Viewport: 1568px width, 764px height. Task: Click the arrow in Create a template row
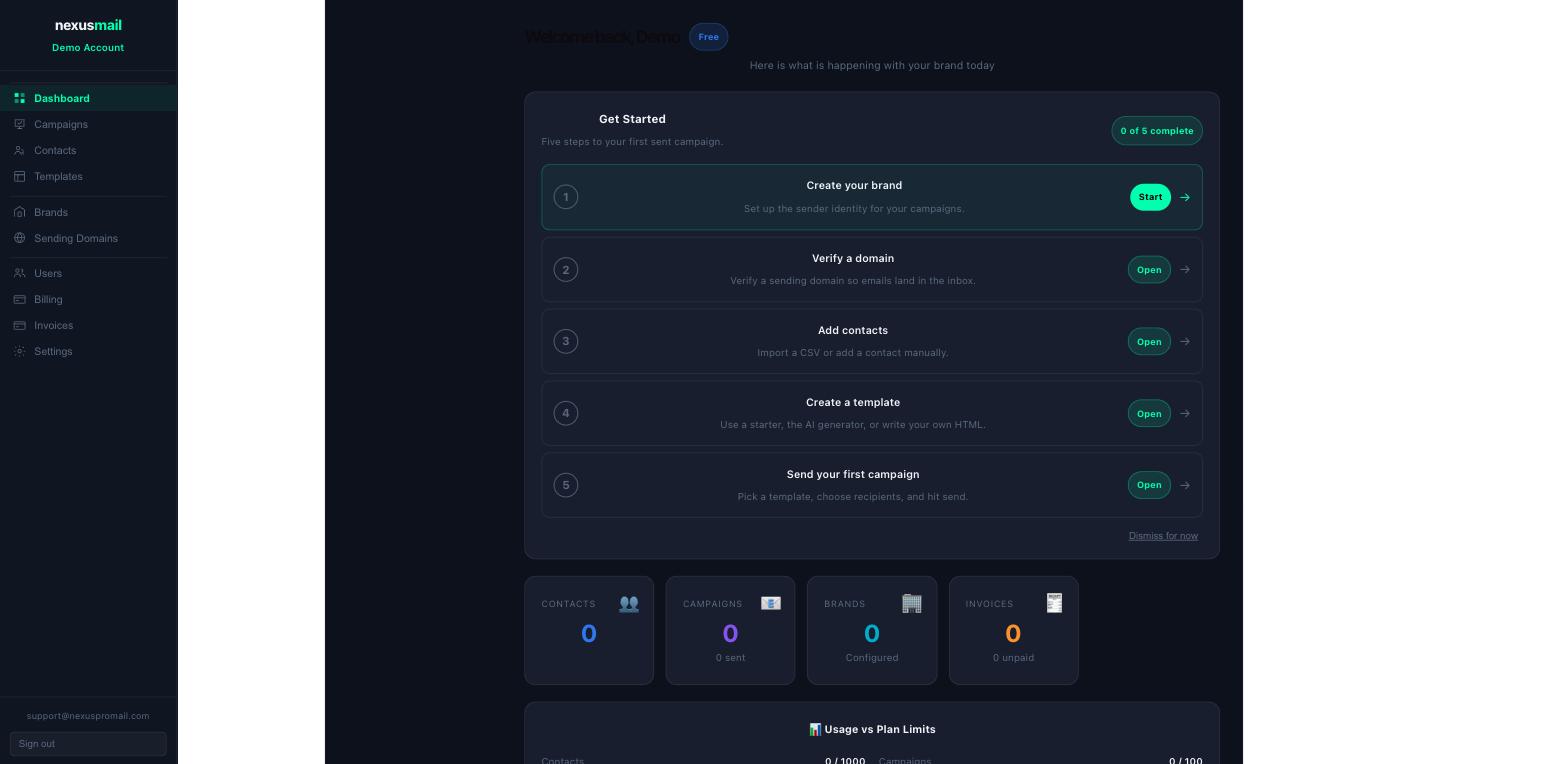(x=1185, y=413)
